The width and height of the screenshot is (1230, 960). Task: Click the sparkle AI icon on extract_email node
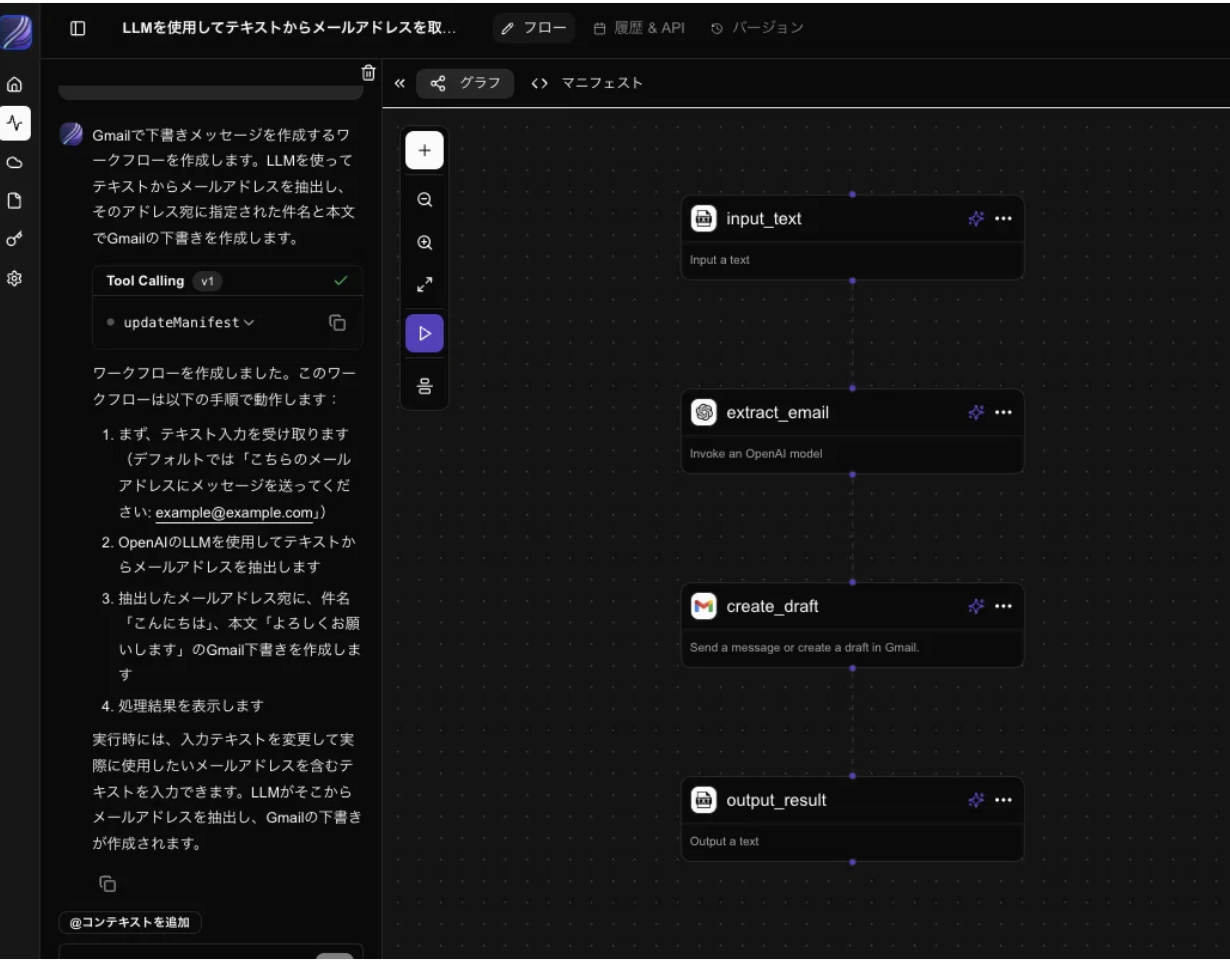pos(976,412)
